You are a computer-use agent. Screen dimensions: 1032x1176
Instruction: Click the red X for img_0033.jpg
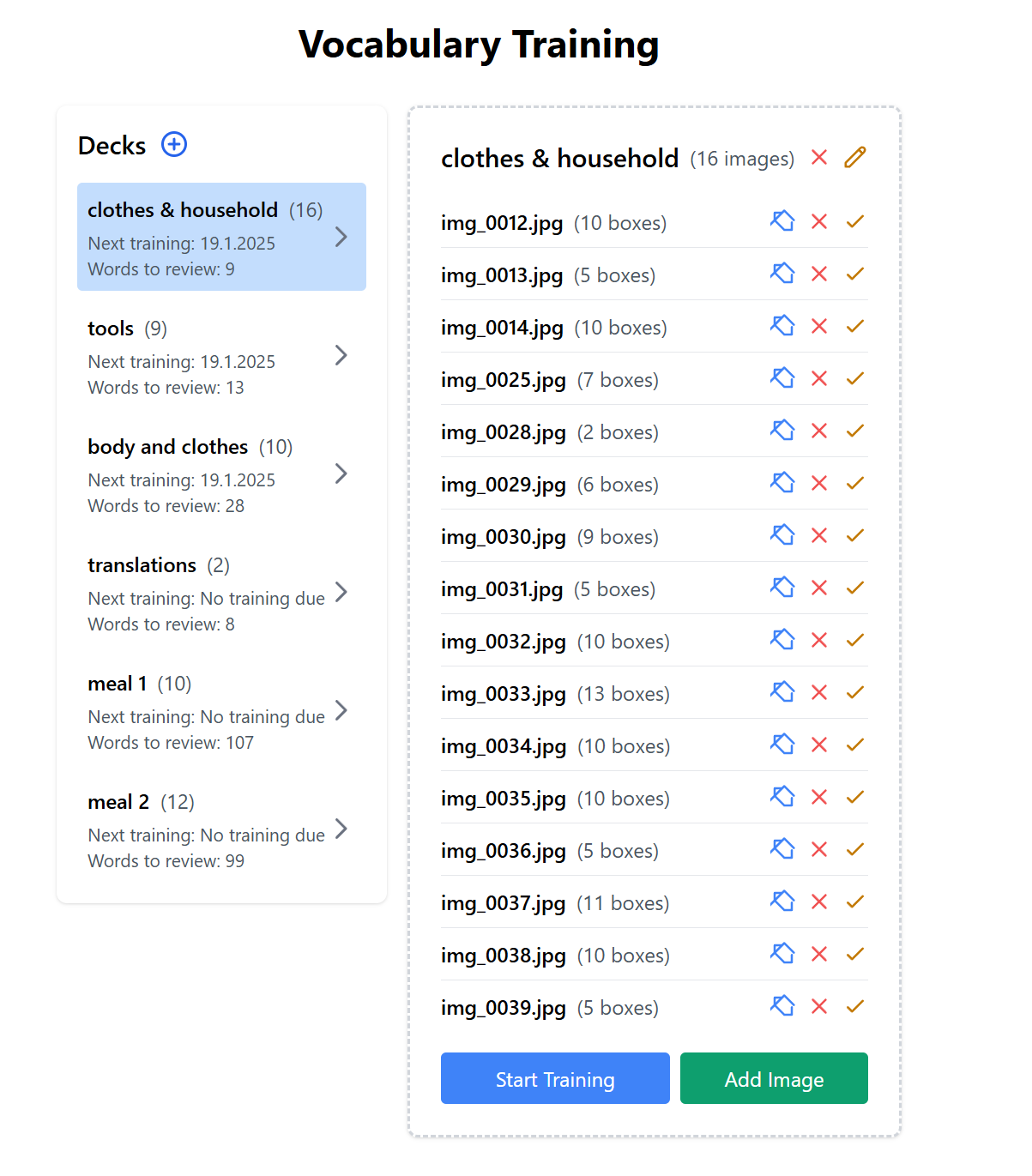click(x=819, y=692)
